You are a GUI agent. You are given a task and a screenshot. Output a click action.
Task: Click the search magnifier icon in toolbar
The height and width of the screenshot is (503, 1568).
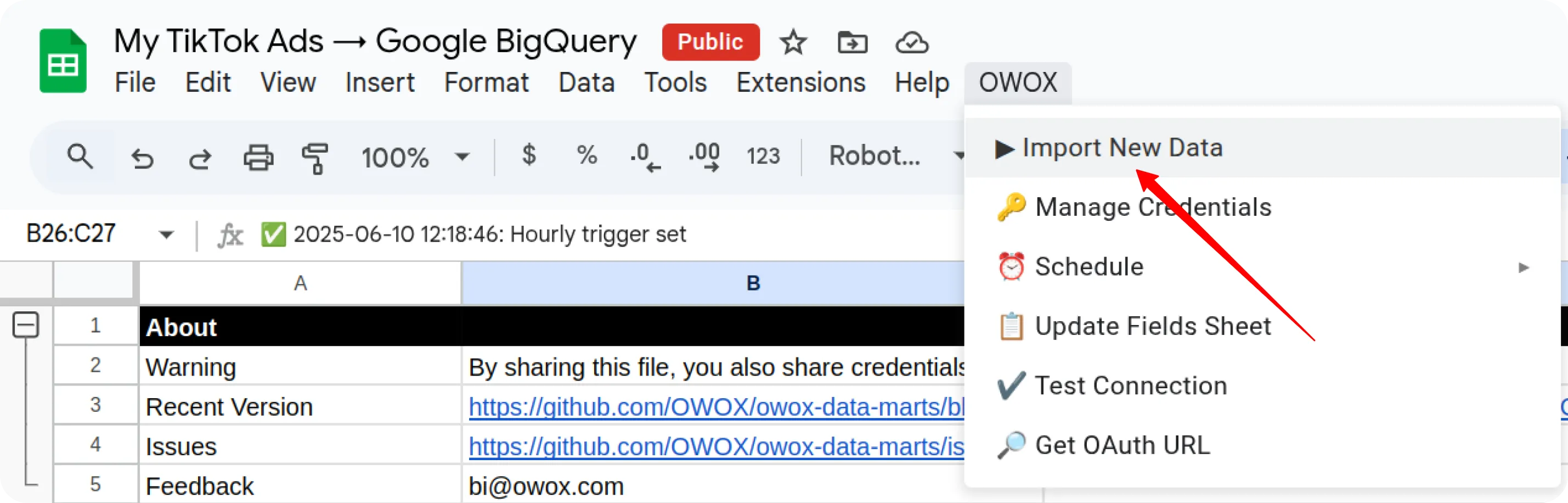pyautogui.click(x=80, y=157)
